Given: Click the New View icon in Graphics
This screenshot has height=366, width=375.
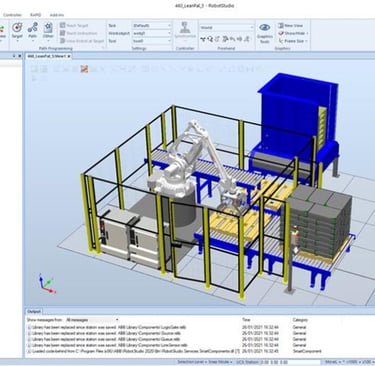Looking at the screenshot, I should point(281,25).
